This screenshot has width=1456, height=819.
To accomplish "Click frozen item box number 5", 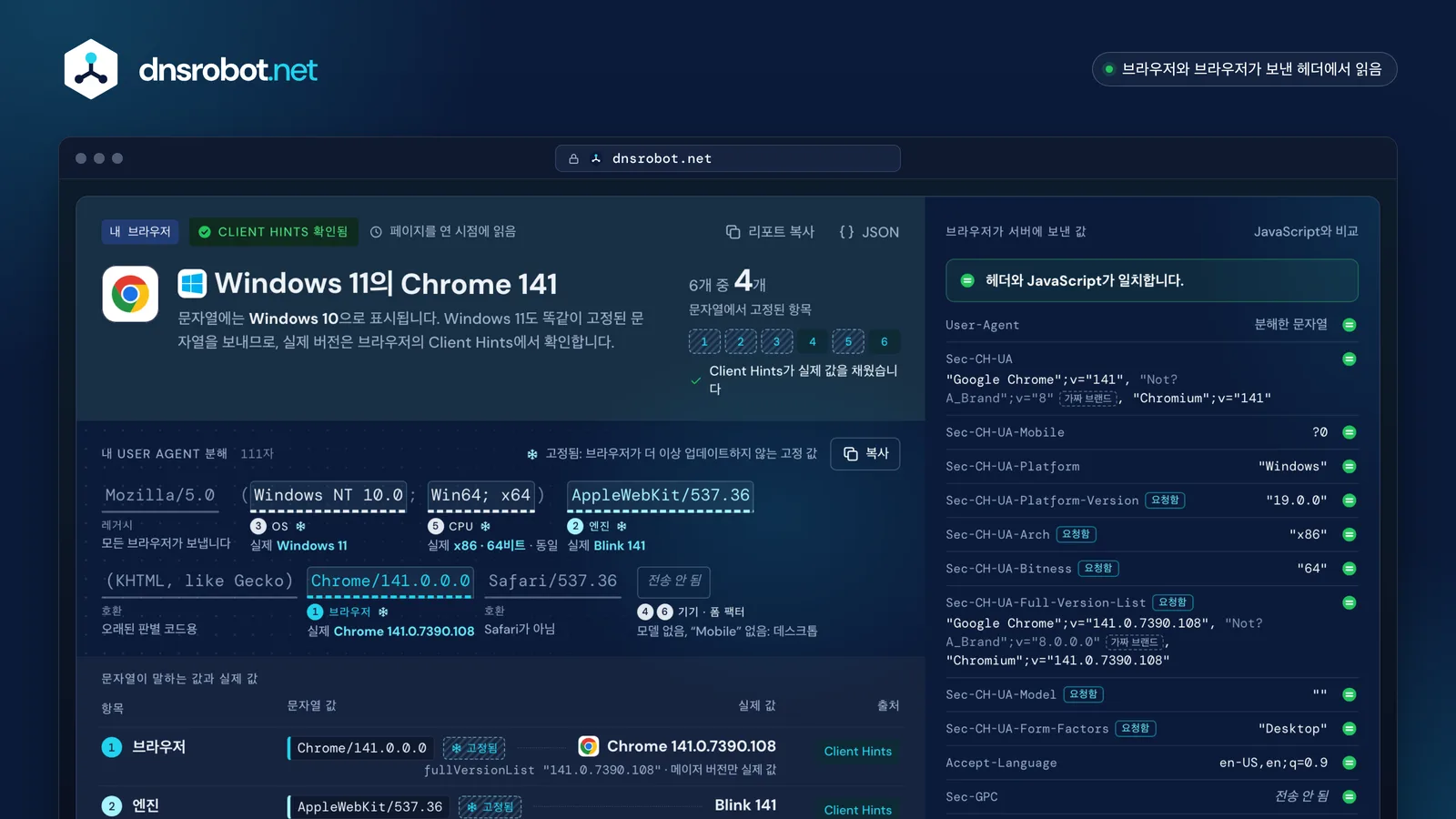I will tap(848, 341).
